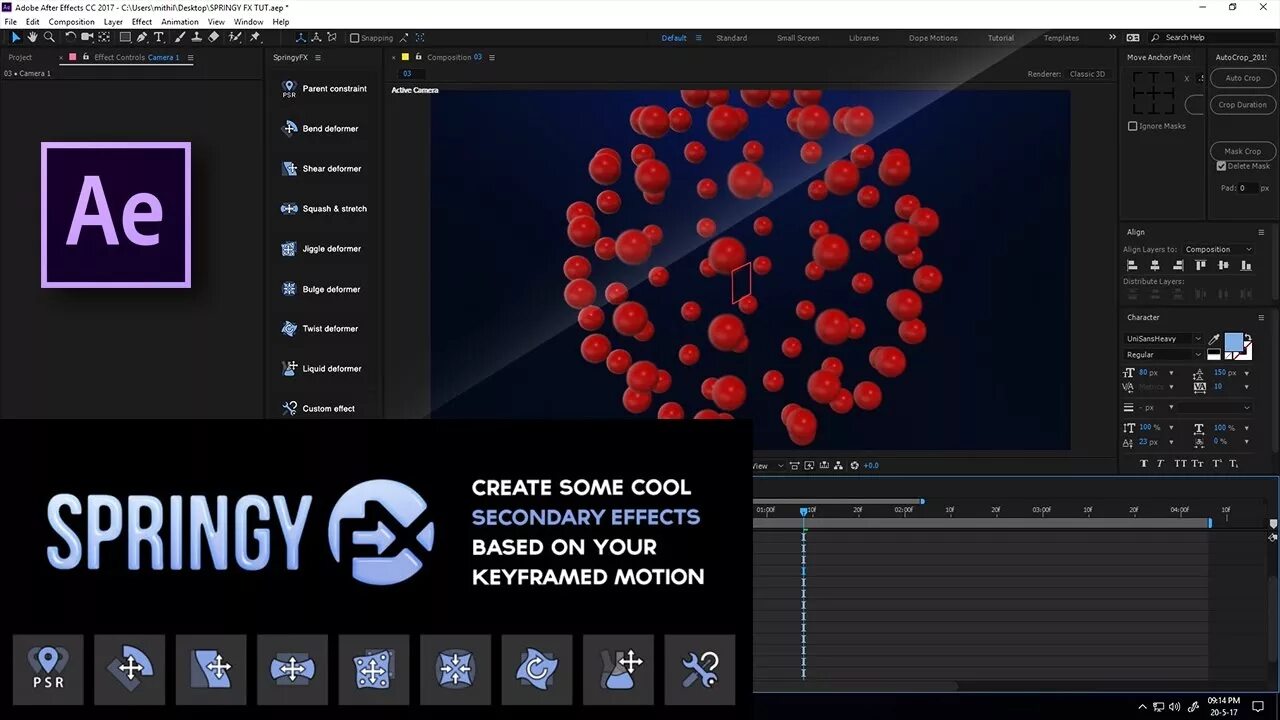Open the Layer menu
This screenshot has height=720, width=1280.
[113, 21]
